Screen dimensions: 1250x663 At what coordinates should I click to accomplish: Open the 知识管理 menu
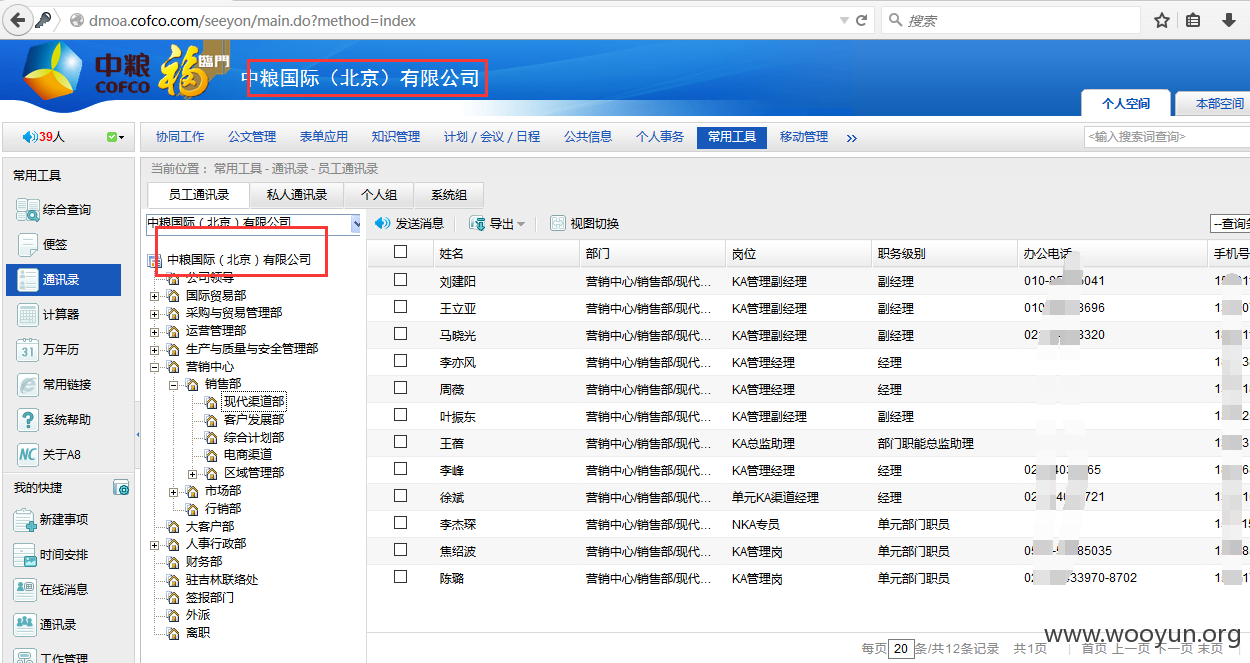396,137
